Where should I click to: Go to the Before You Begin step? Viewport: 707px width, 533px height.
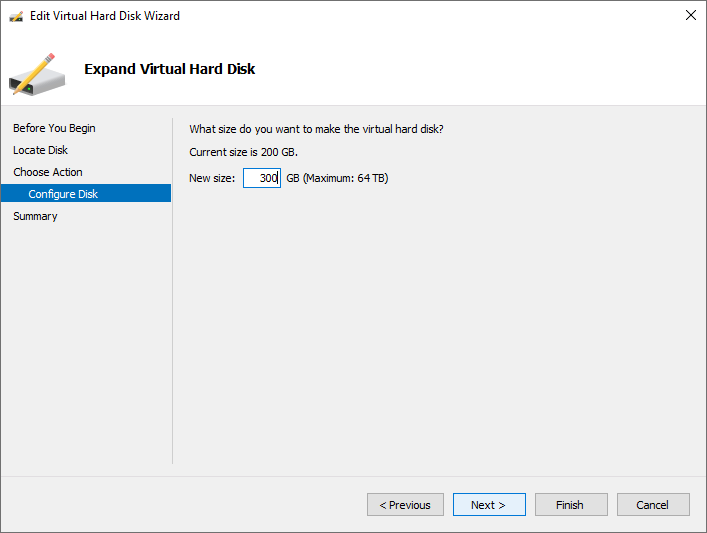pos(54,128)
